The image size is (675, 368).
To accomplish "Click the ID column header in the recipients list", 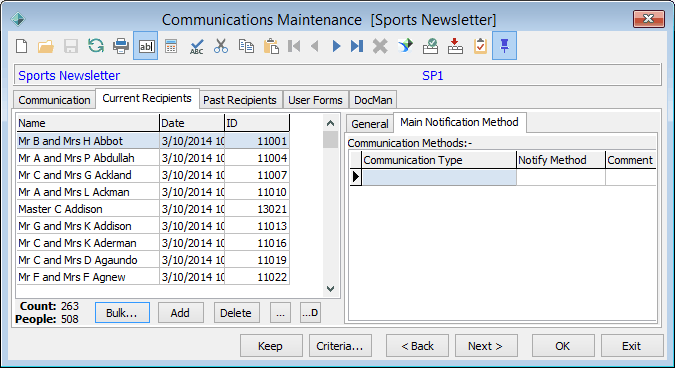I will [257, 123].
